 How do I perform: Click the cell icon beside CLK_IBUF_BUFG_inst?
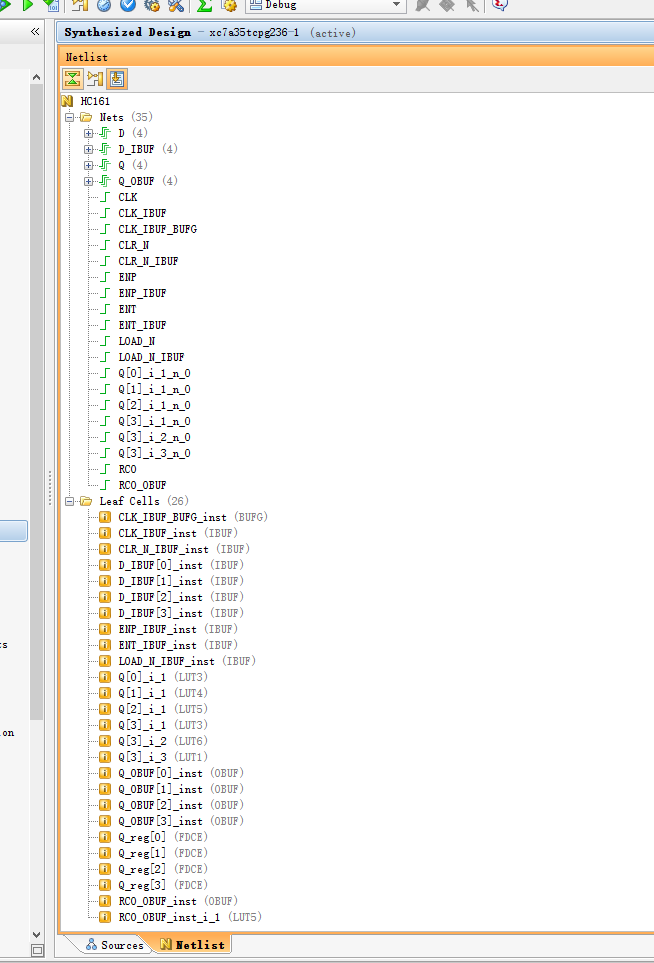[105, 517]
